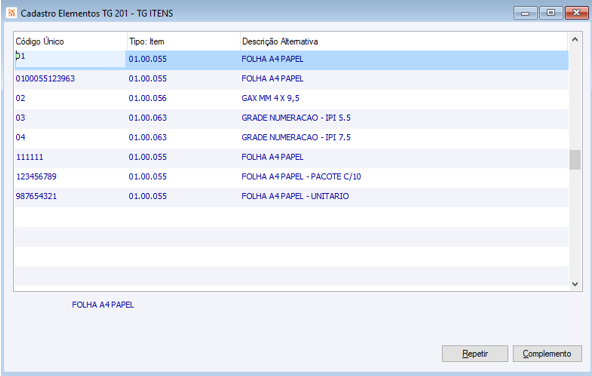Select the row with code 03

pos(291,118)
